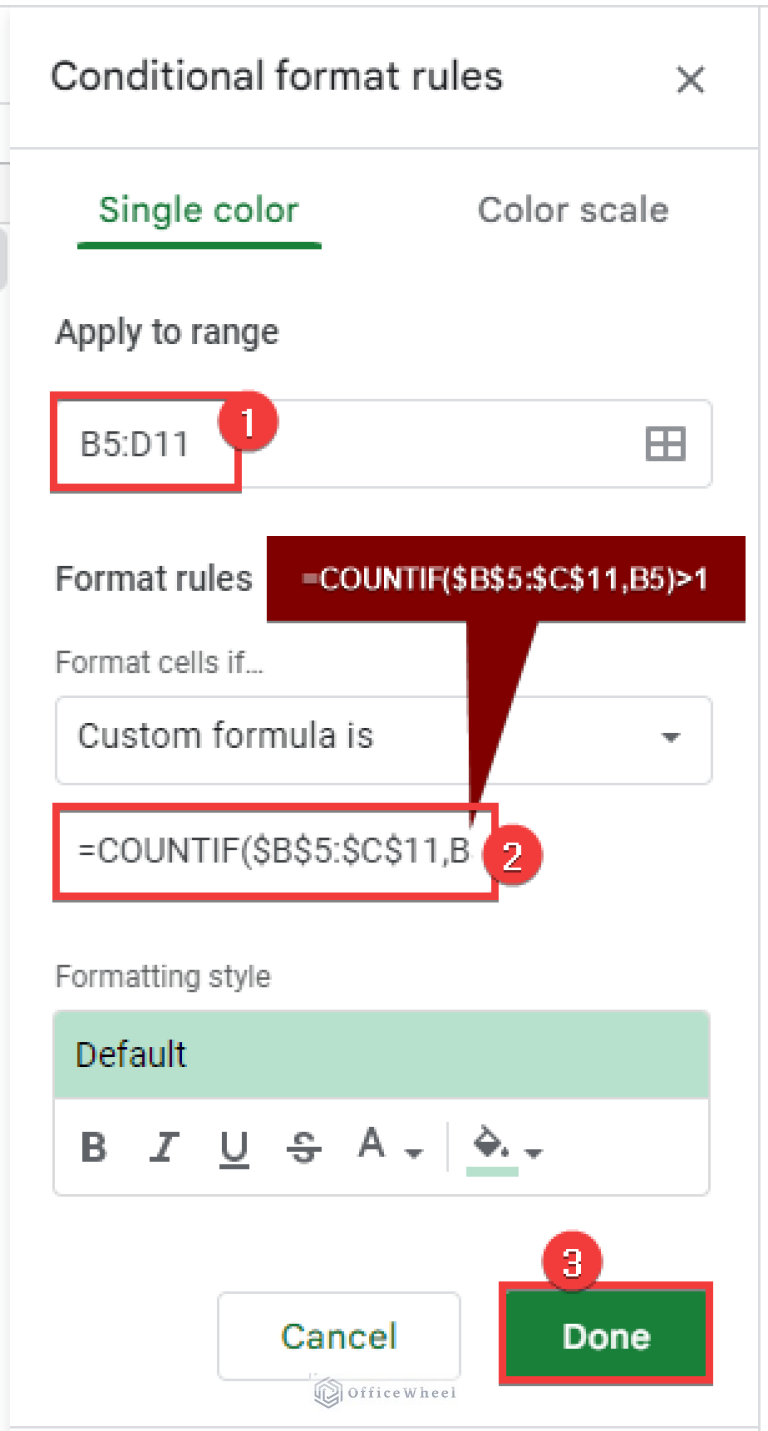Click the Cancel button

point(338,1336)
